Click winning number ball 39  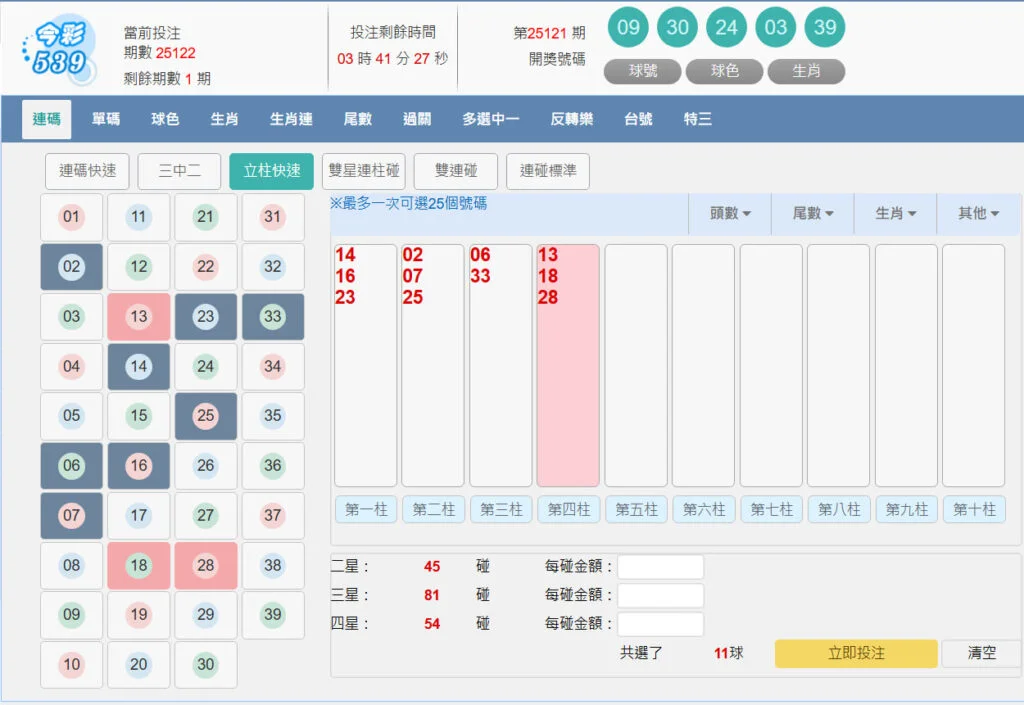pos(824,28)
